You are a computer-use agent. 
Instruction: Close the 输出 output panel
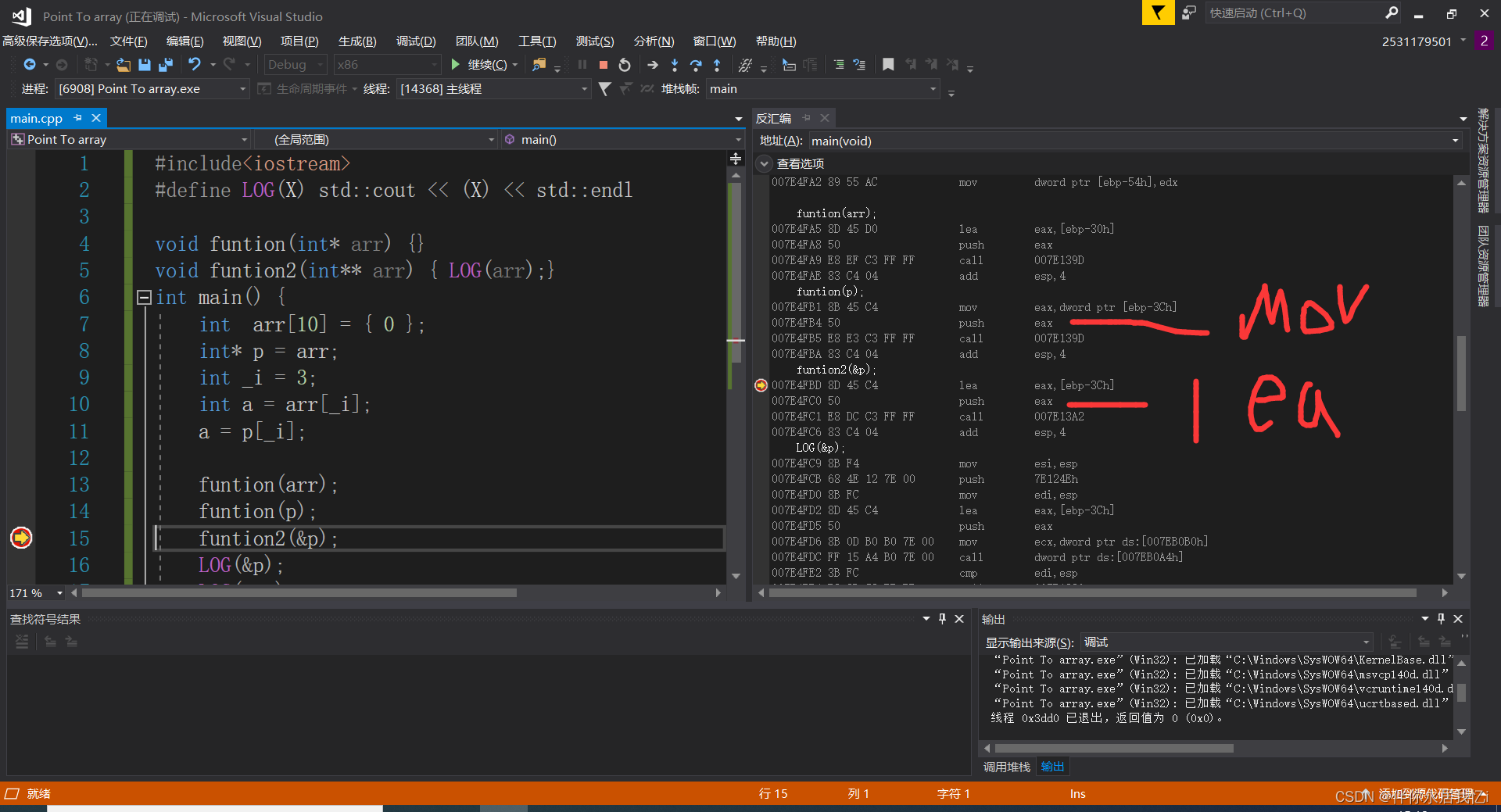click(x=1458, y=618)
